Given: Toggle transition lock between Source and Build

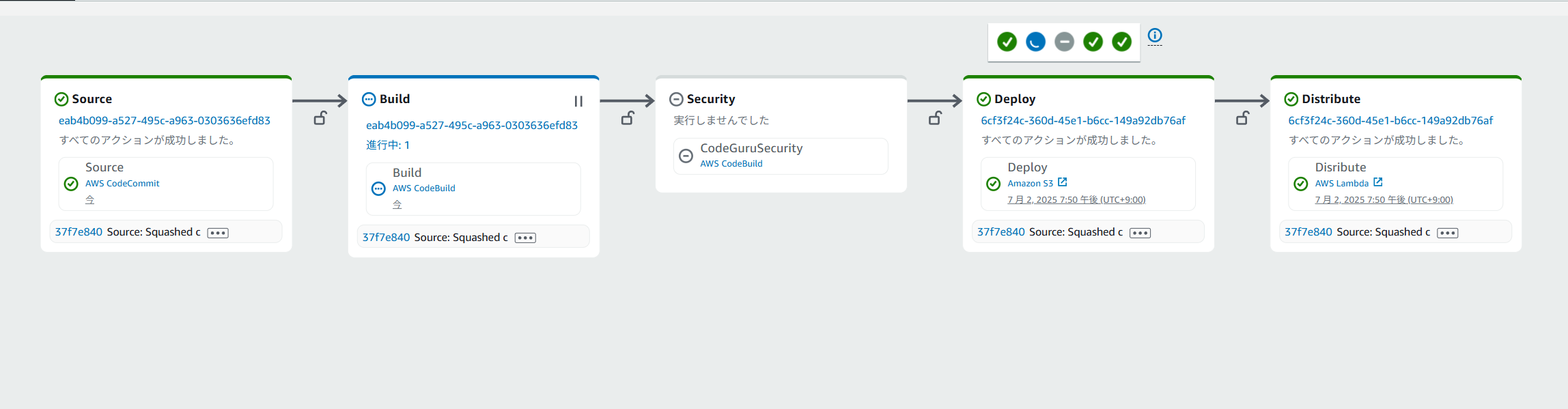Looking at the screenshot, I should coord(320,118).
